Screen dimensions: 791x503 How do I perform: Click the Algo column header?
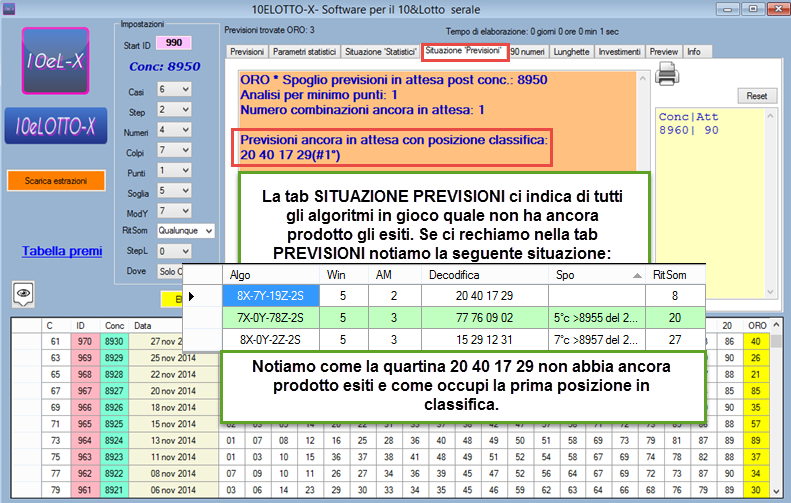tap(271, 275)
